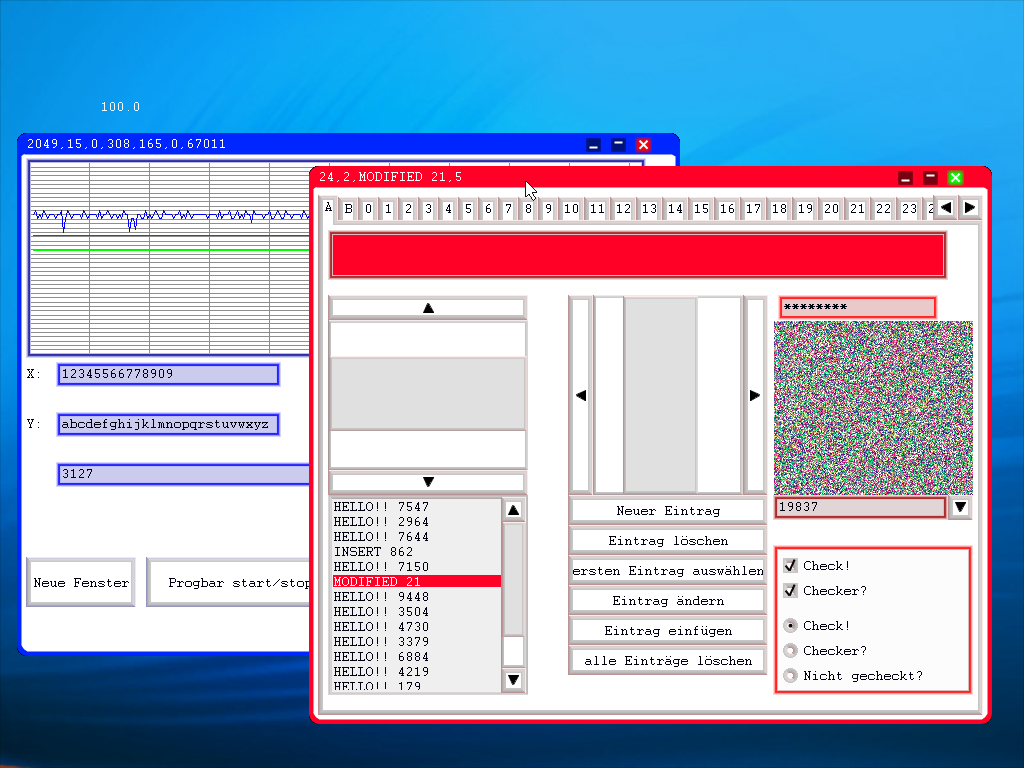Click Progbar start/stop button in blue window

tap(229, 583)
